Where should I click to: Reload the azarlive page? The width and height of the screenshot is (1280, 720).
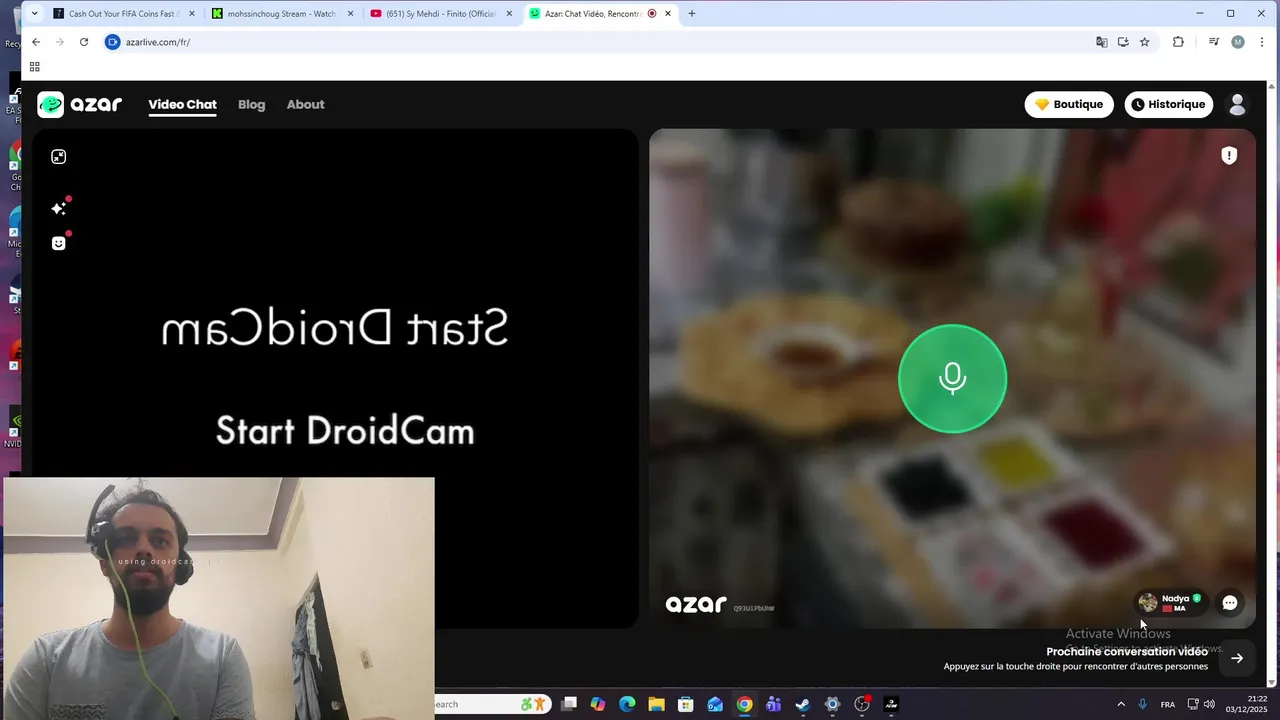[84, 42]
